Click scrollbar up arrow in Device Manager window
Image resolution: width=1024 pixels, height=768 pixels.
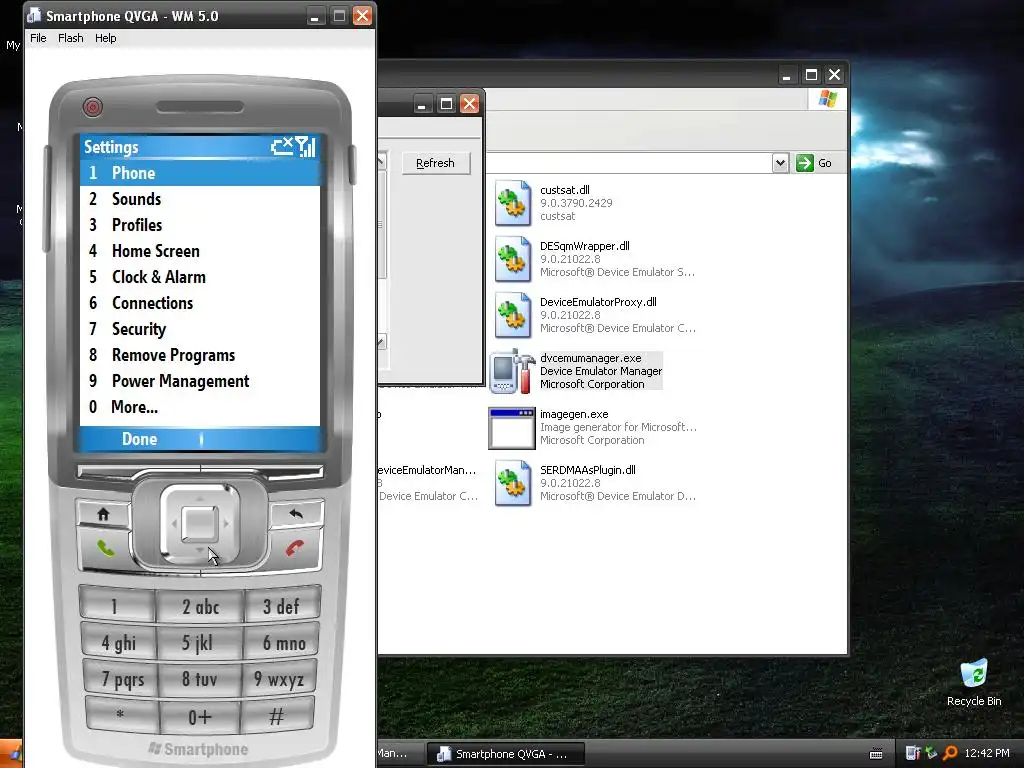tap(381, 161)
